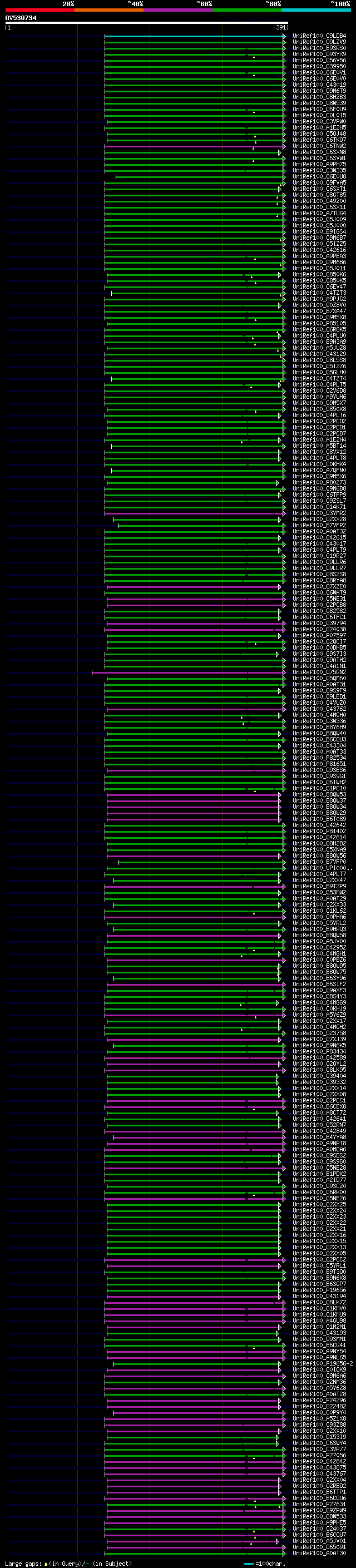The image size is (356, 1568).
Task: Open entry UniRef100_Q43019
Action: coord(319,85)
